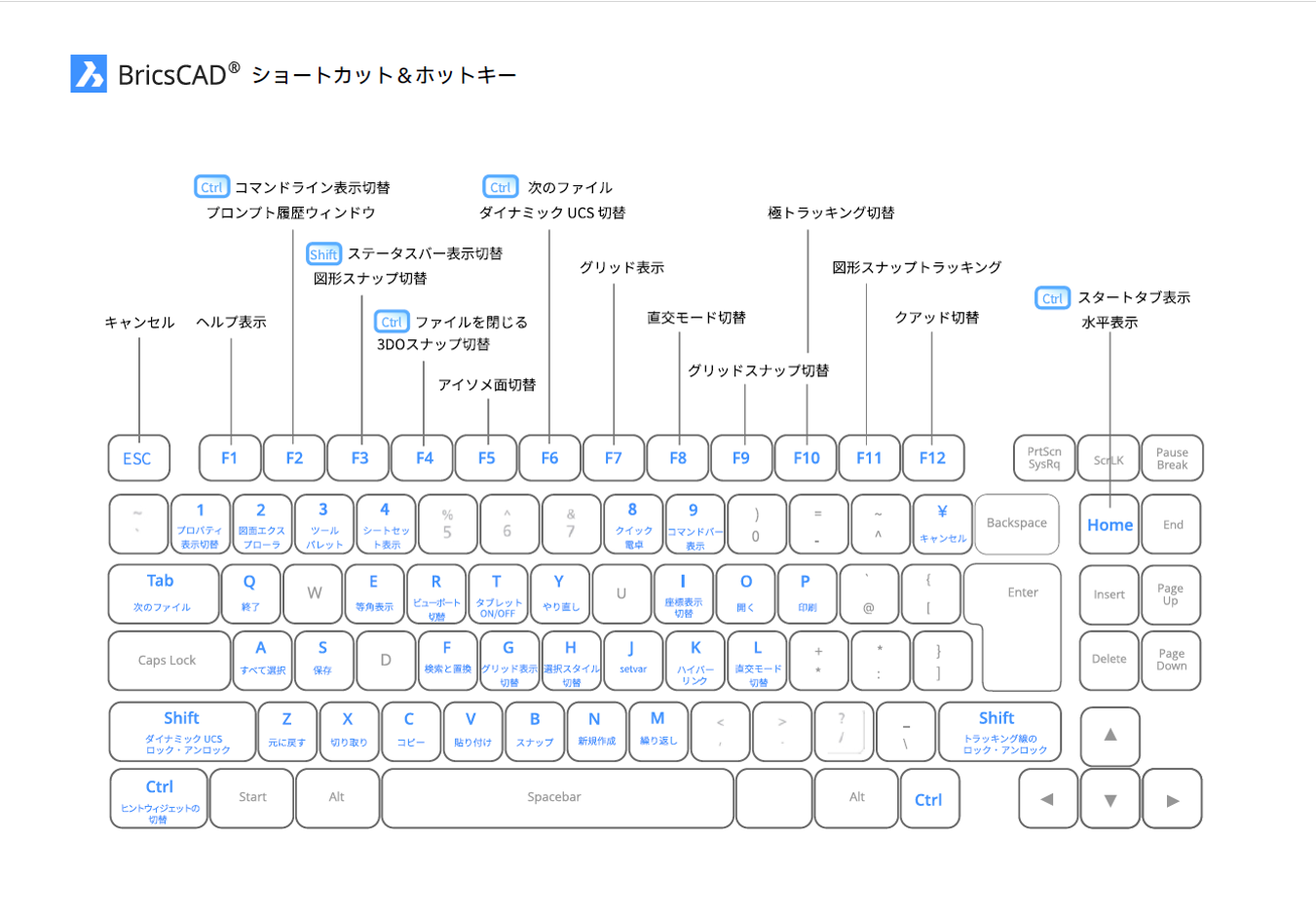Click the Ctrl badge beside 次のファイル

coord(500,186)
